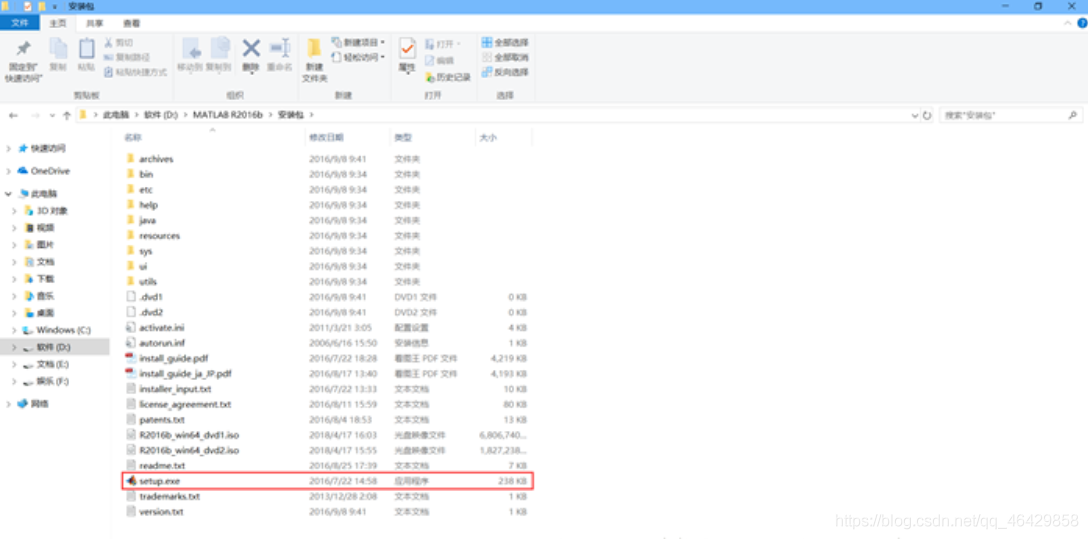Collapse the This PC tree node
This screenshot has height=539, width=1088.
click(8, 194)
